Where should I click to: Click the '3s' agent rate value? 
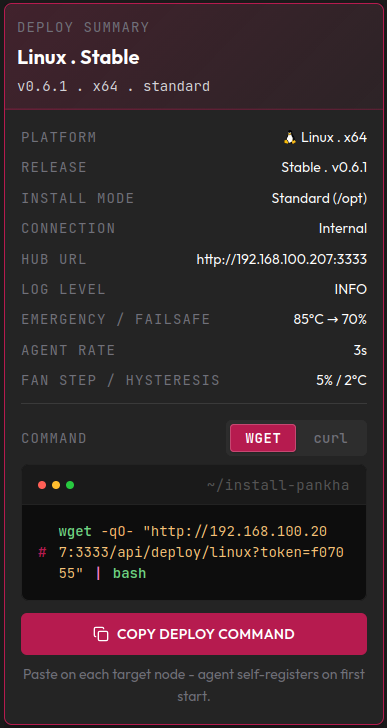360,350
